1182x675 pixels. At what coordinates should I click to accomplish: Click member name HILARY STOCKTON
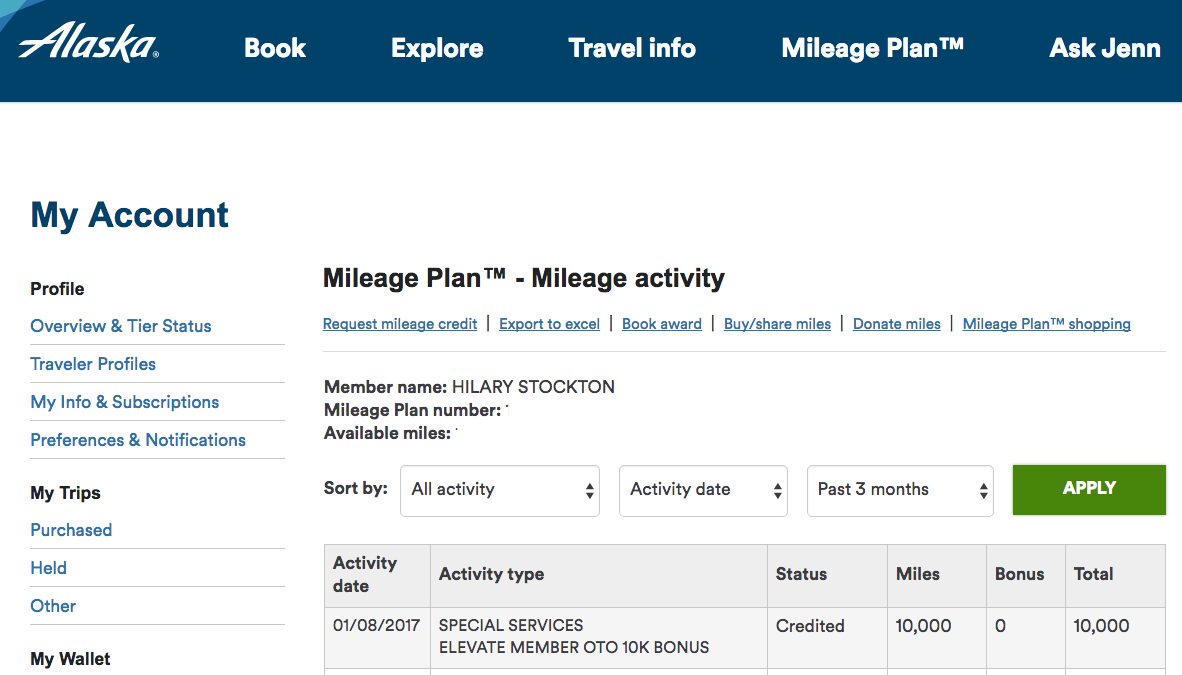[x=533, y=387]
